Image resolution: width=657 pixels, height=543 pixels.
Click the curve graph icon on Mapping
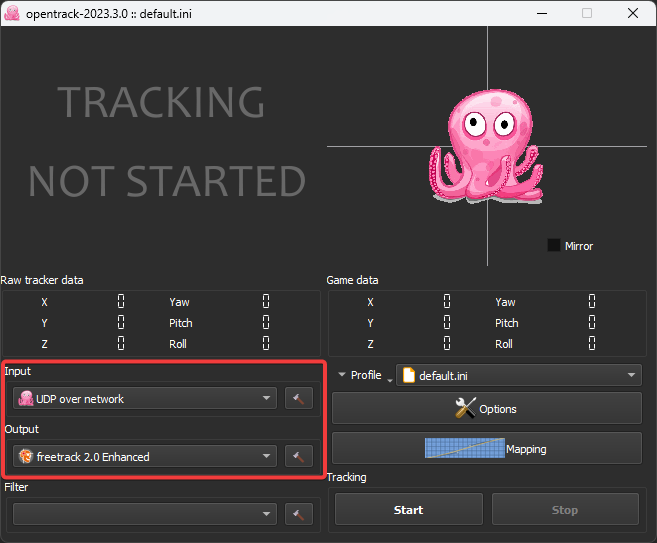pos(465,449)
